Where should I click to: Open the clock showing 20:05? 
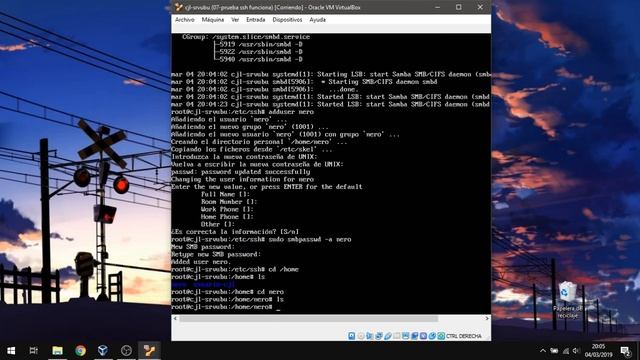598,351
